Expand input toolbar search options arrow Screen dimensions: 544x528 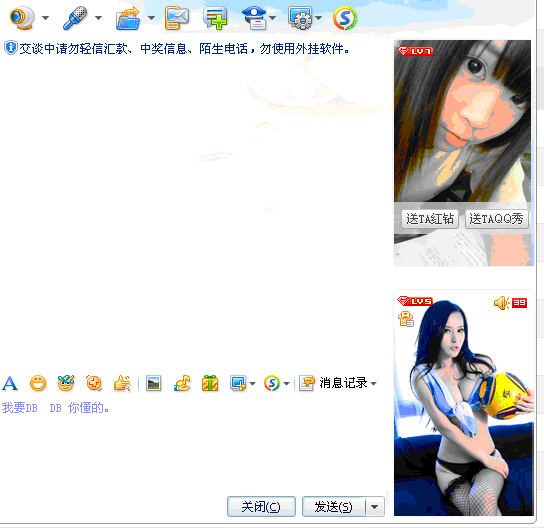[287, 384]
